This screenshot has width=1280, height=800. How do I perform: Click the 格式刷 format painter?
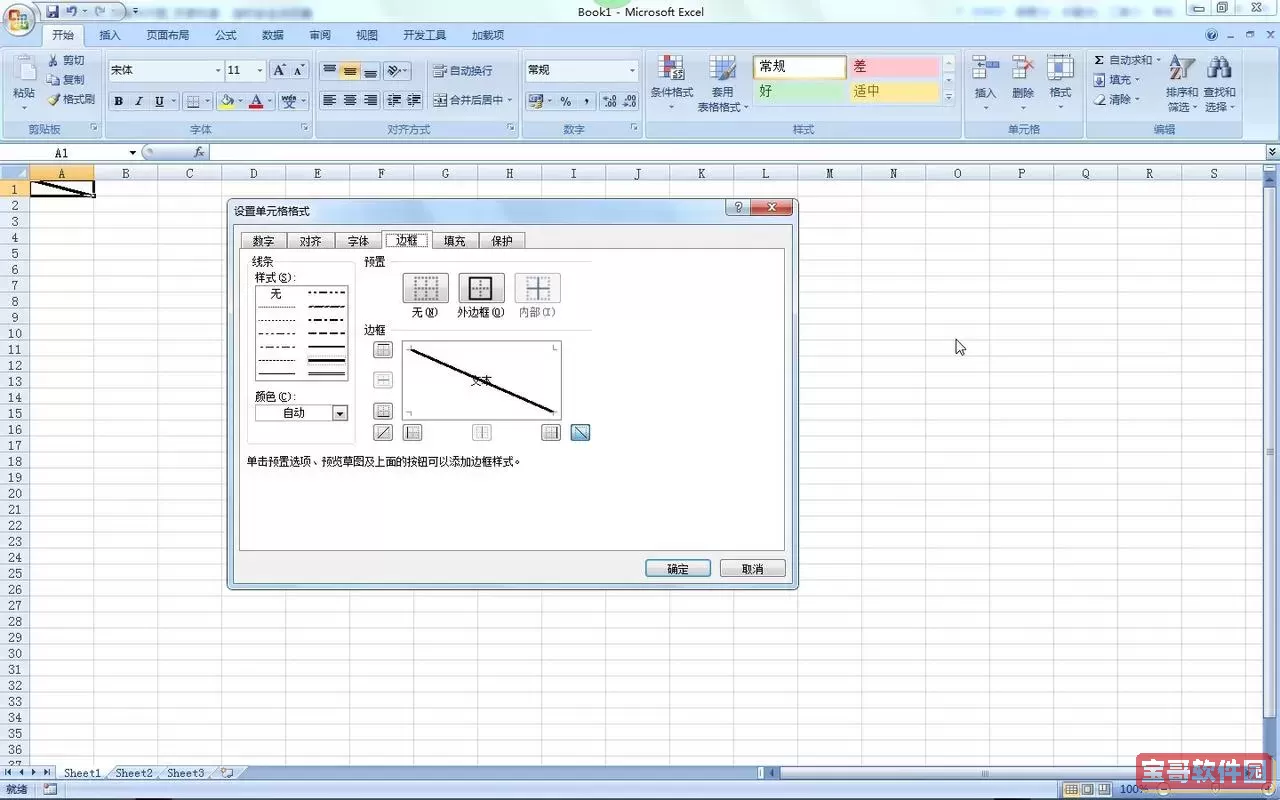(x=71, y=100)
